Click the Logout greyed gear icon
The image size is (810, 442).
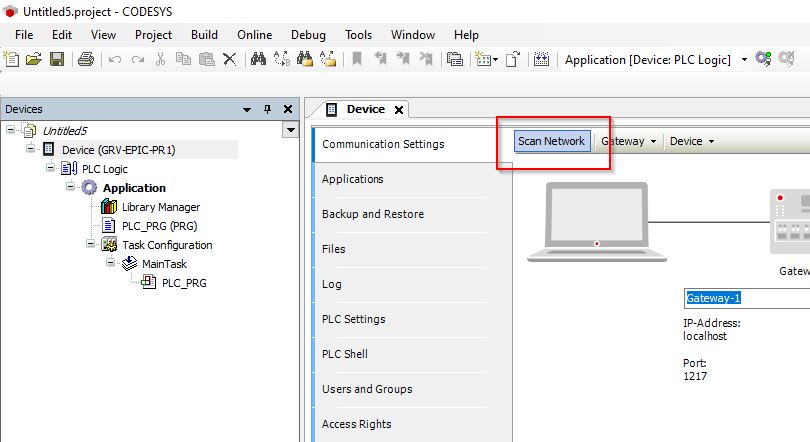pos(786,59)
